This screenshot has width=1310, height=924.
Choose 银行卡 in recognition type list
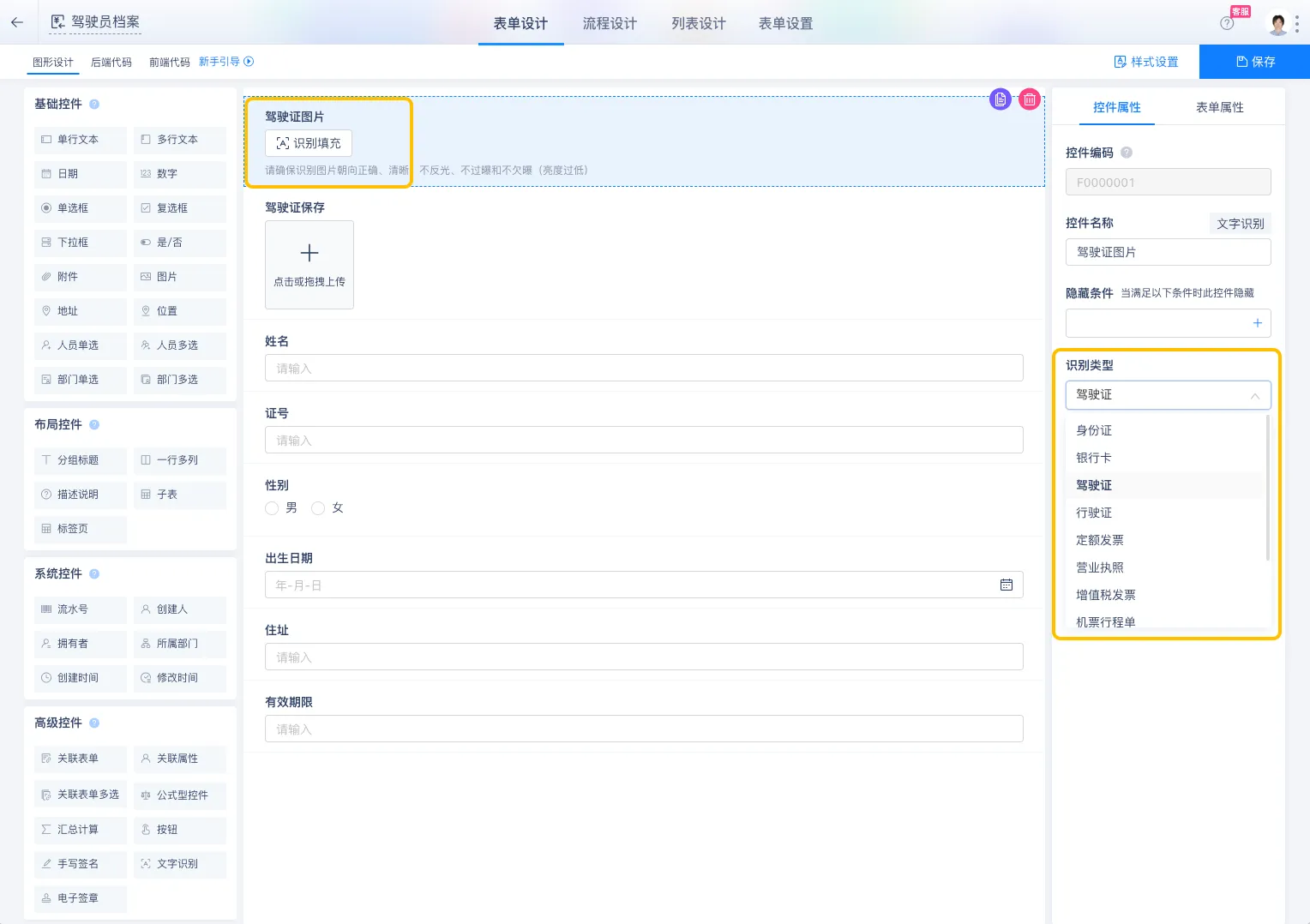[1164, 458]
